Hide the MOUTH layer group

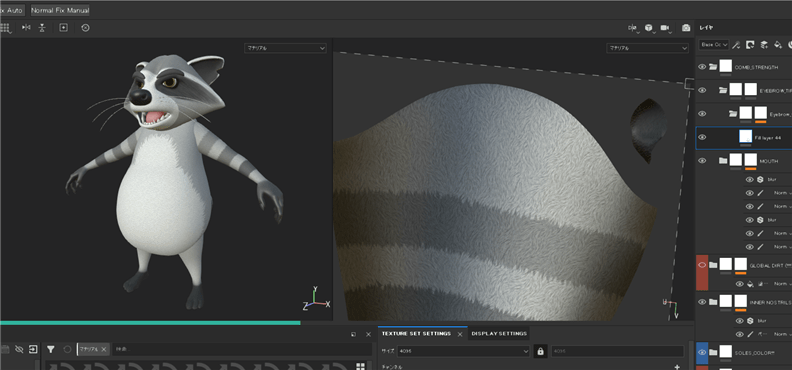tap(702, 161)
